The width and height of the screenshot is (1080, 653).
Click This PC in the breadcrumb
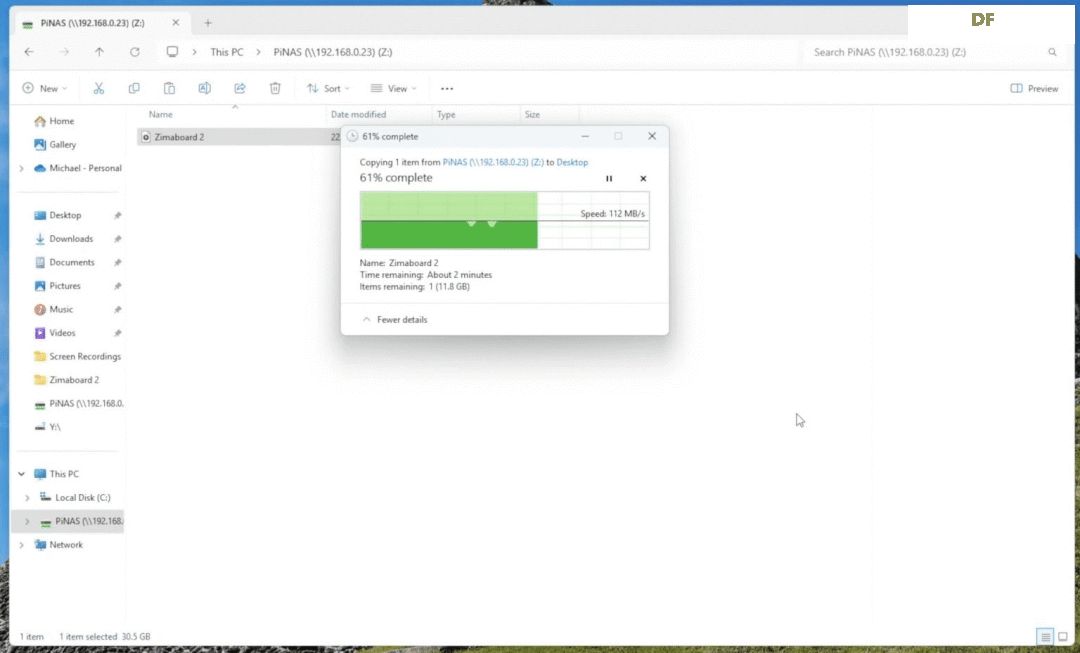[227, 52]
